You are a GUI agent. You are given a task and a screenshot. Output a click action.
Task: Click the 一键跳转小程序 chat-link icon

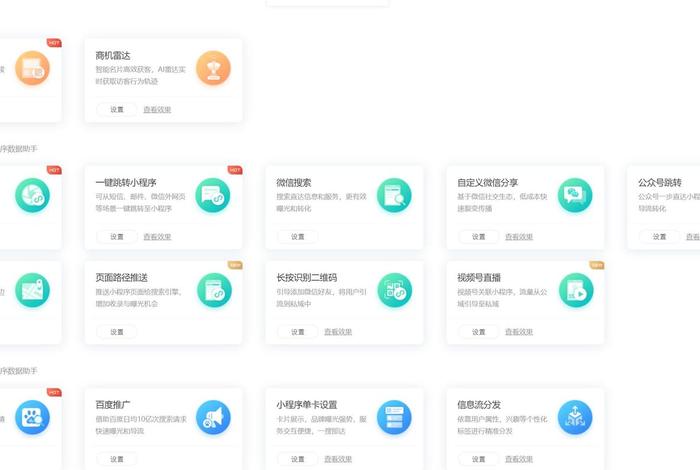213,195
